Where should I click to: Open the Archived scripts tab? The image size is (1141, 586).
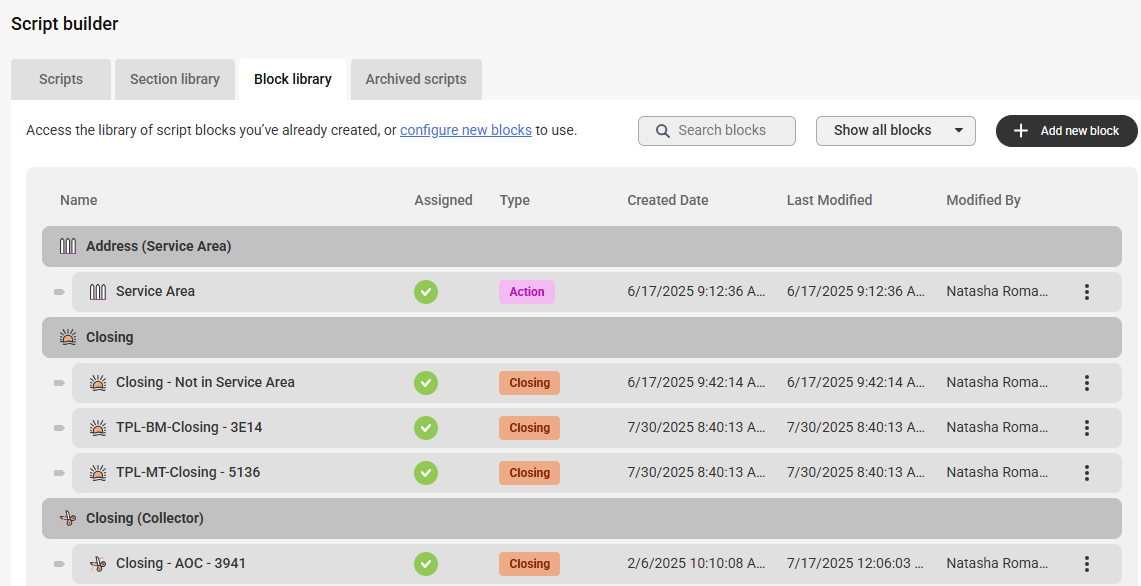point(416,79)
